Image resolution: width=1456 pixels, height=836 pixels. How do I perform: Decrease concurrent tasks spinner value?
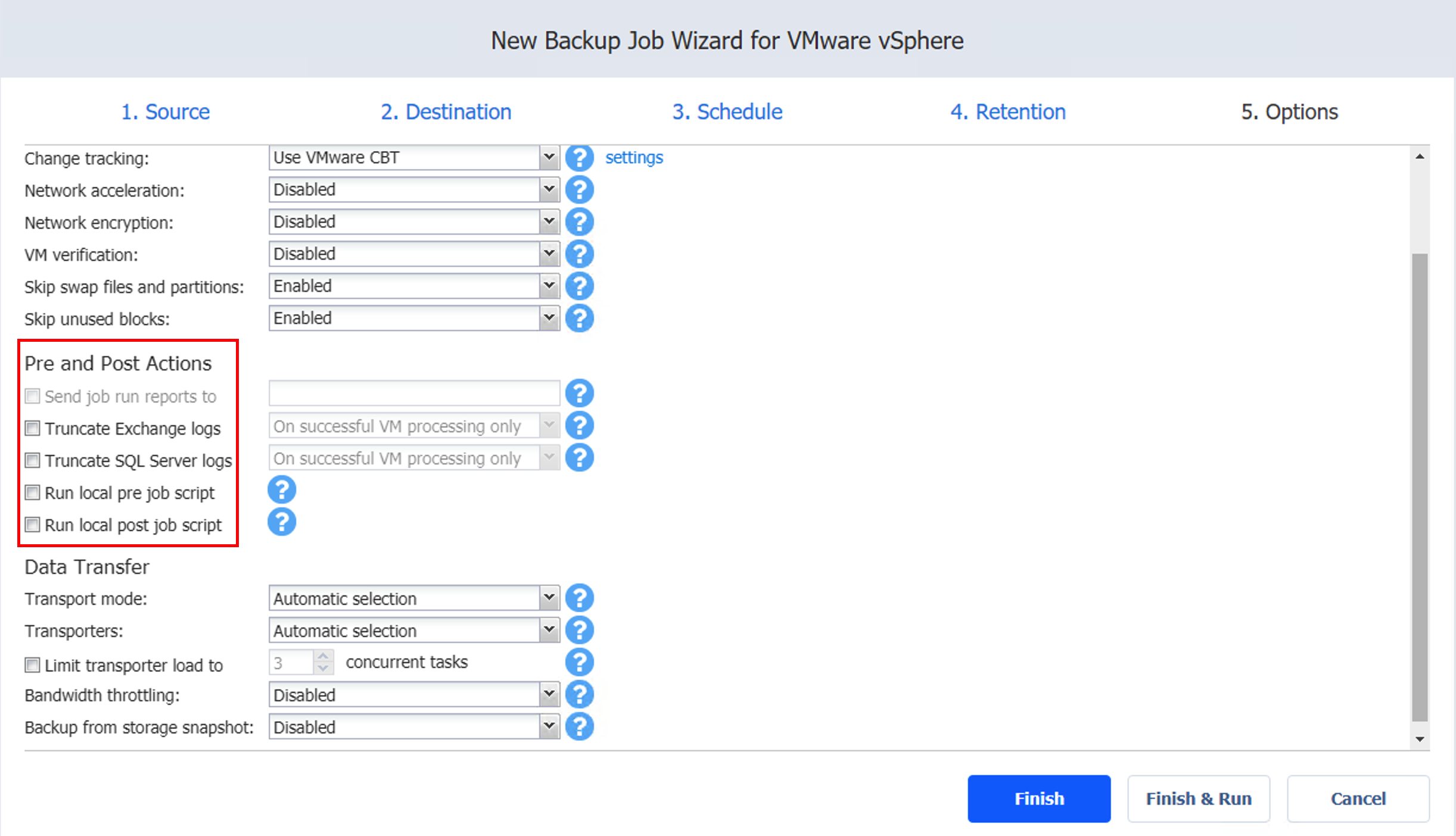(323, 668)
